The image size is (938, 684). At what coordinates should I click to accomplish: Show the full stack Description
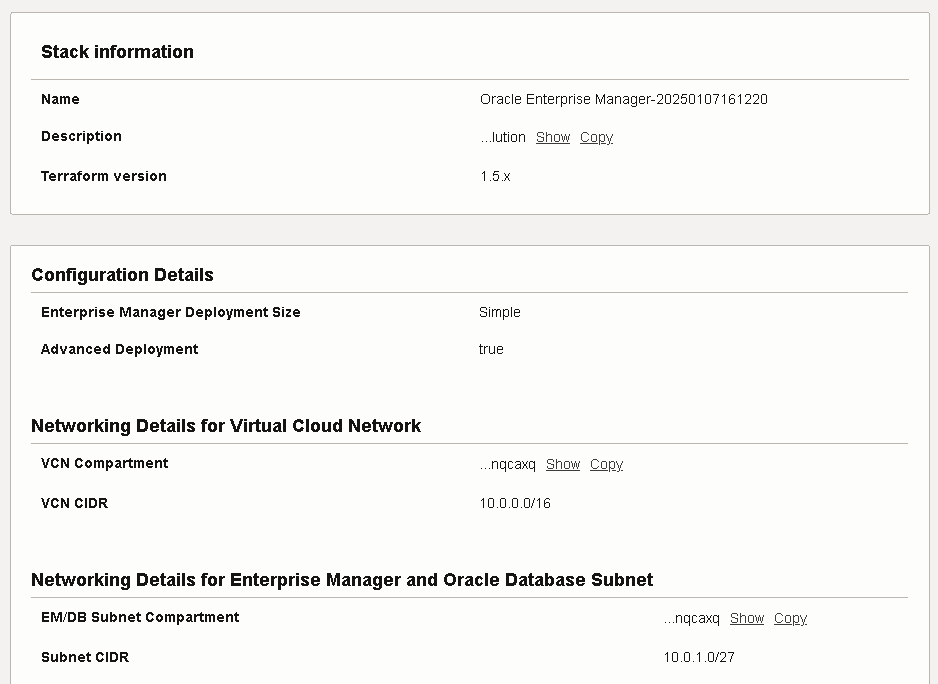coord(552,138)
